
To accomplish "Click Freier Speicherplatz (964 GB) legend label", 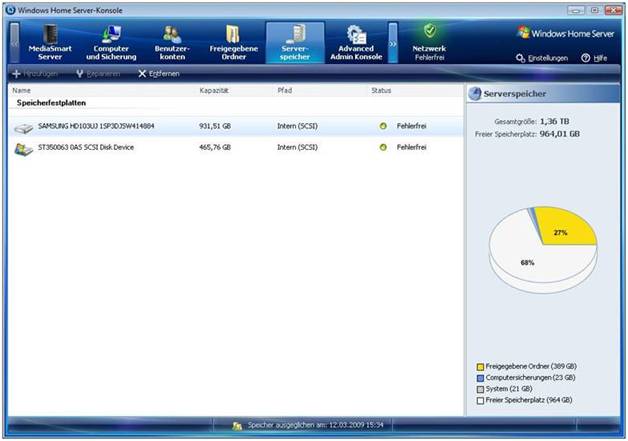I will coord(529,400).
